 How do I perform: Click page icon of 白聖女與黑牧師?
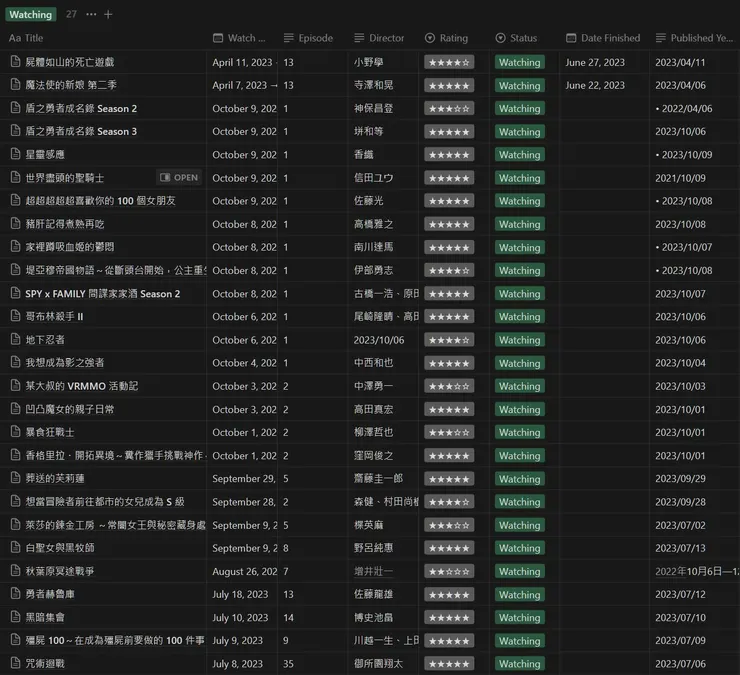pos(16,548)
